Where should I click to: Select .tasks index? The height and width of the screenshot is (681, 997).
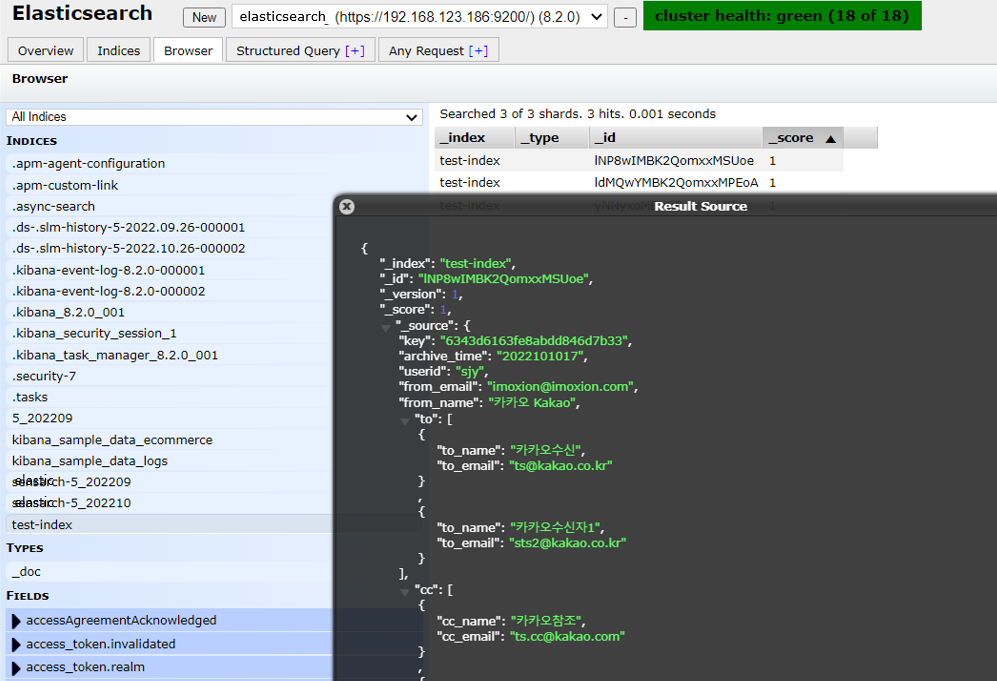[169, 397]
